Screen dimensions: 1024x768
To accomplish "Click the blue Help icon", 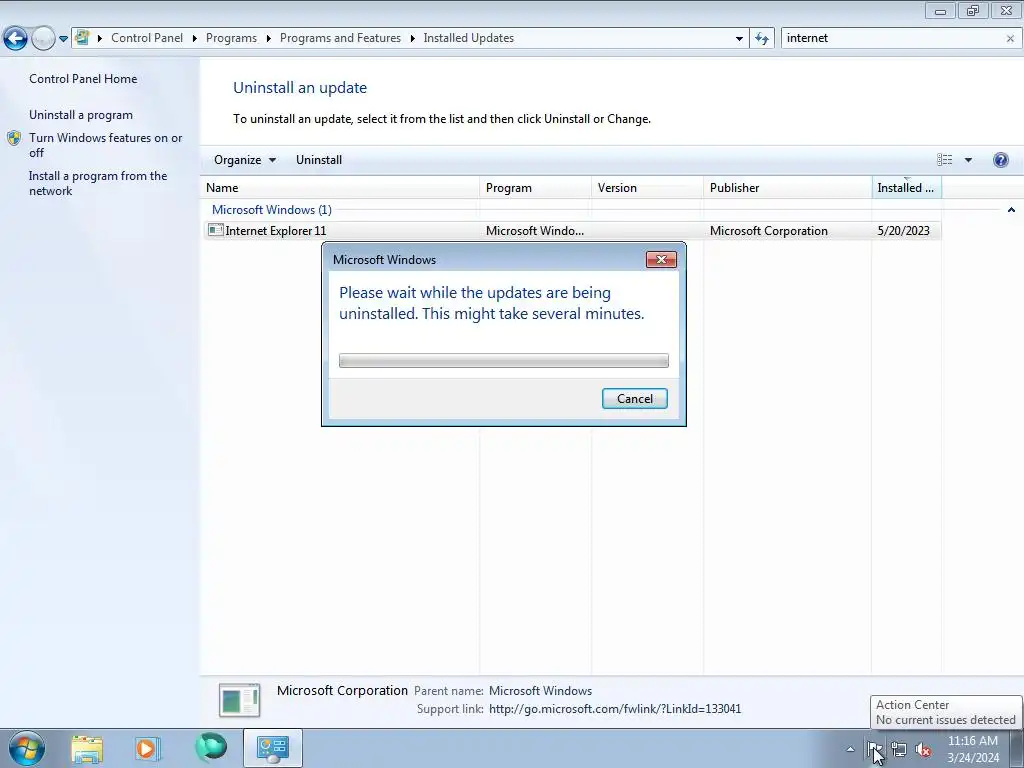I will (1000, 160).
